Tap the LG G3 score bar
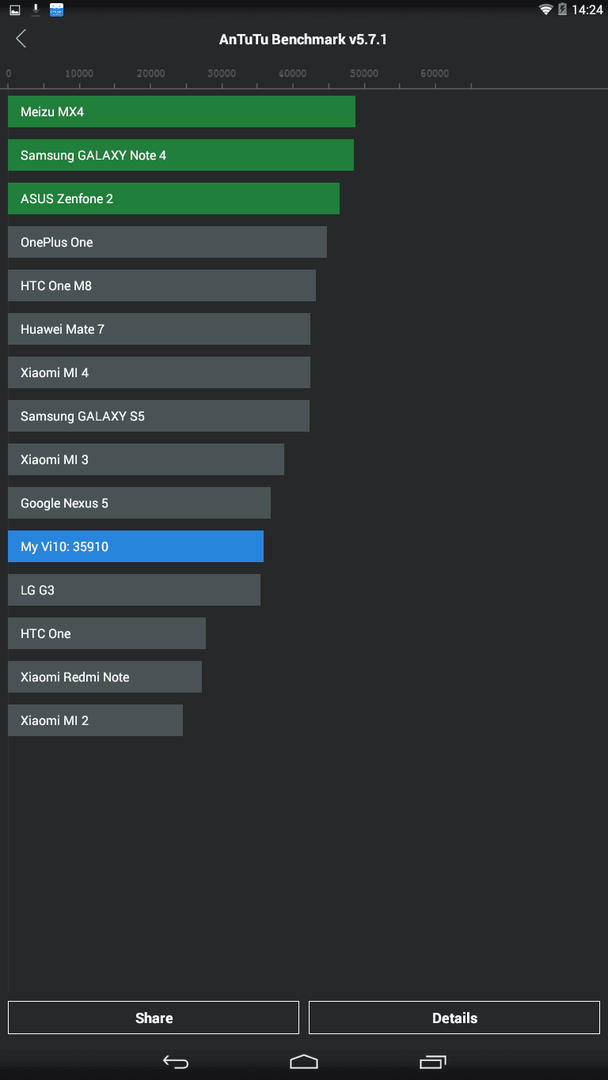The width and height of the screenshot is (608, 1080). pos(134,590)
